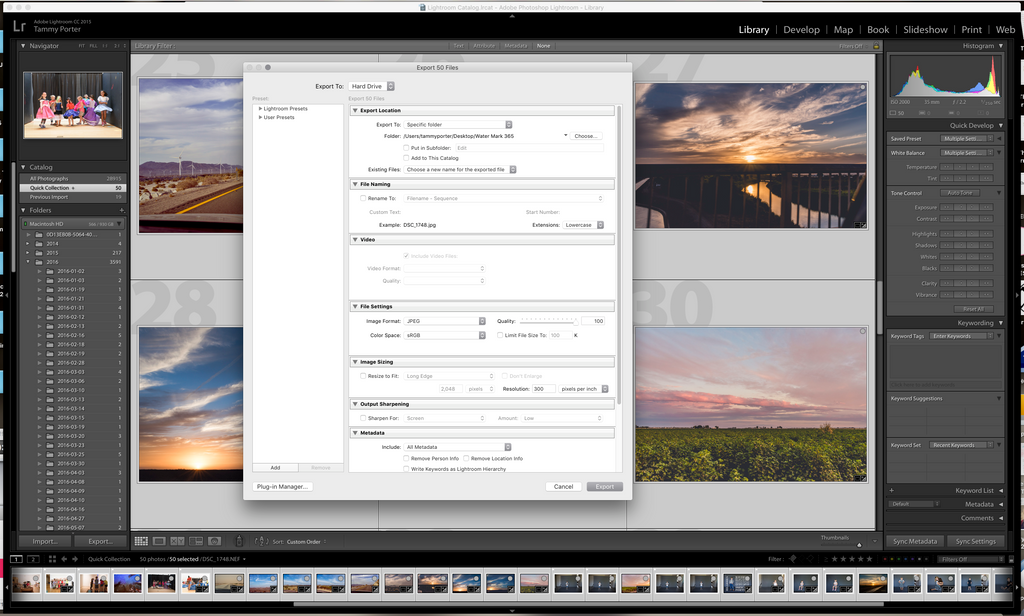Click the Export button in the dialog
This screenshot has width=1024, height=616.
(604, 486)
